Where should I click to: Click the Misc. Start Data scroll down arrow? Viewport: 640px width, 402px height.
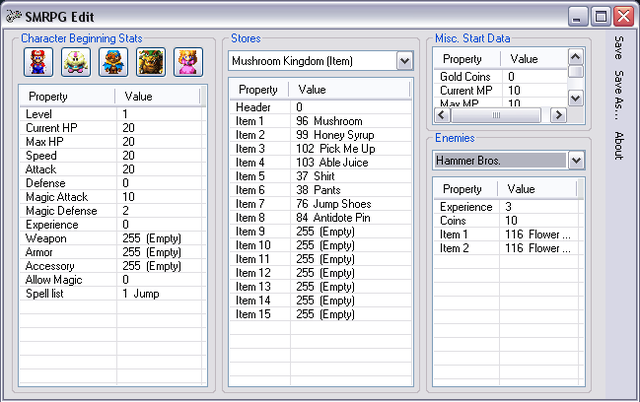[x=576, y=98]
